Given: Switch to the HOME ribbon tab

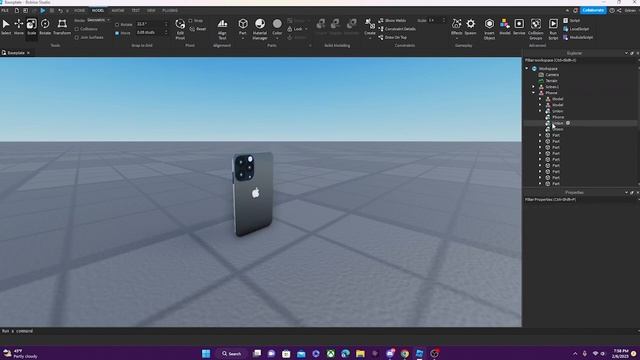Looking at the screenshot, I should click(x=80, y=11).
